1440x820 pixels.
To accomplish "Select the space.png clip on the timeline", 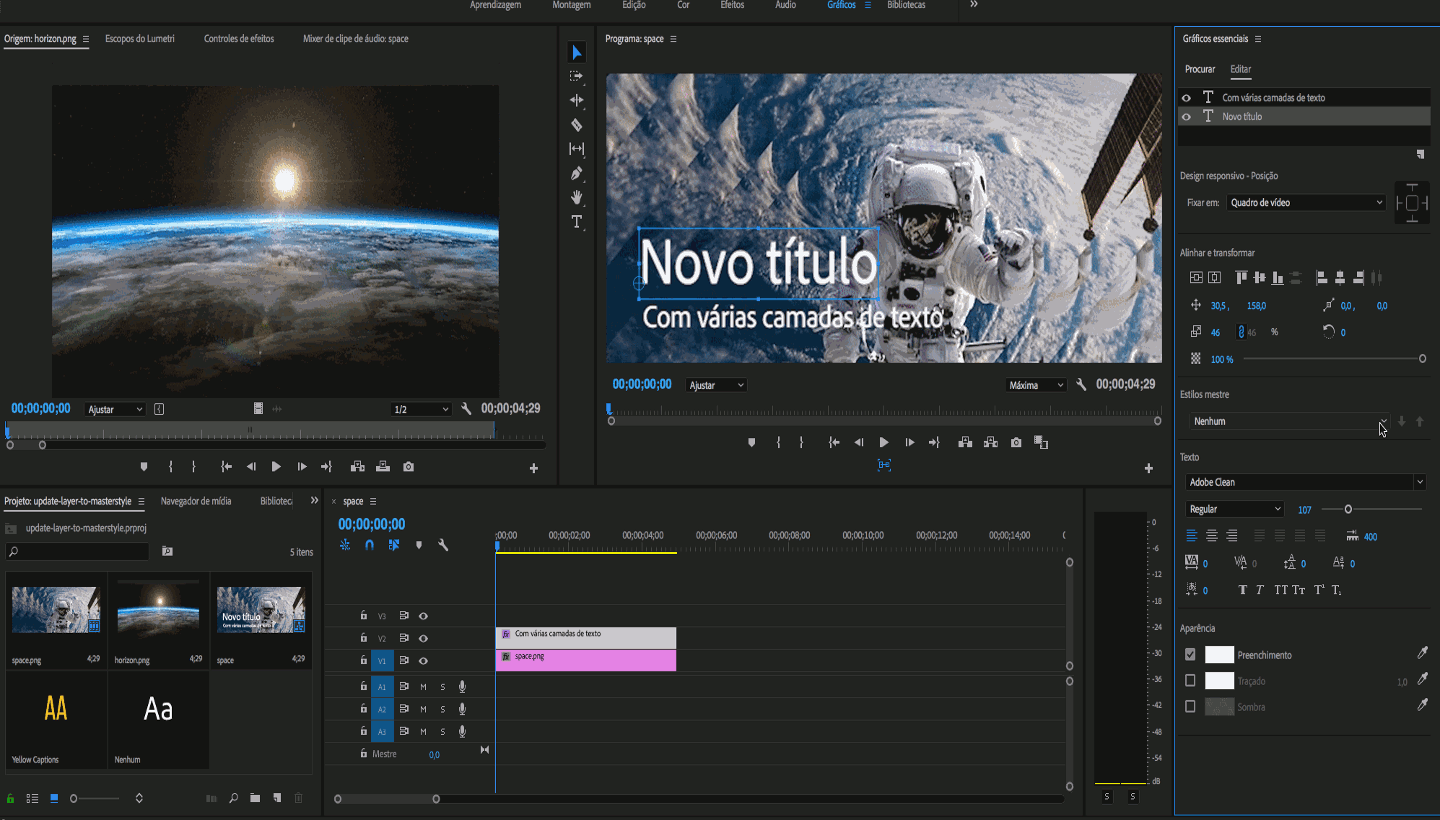I will [x=586, y=660].
